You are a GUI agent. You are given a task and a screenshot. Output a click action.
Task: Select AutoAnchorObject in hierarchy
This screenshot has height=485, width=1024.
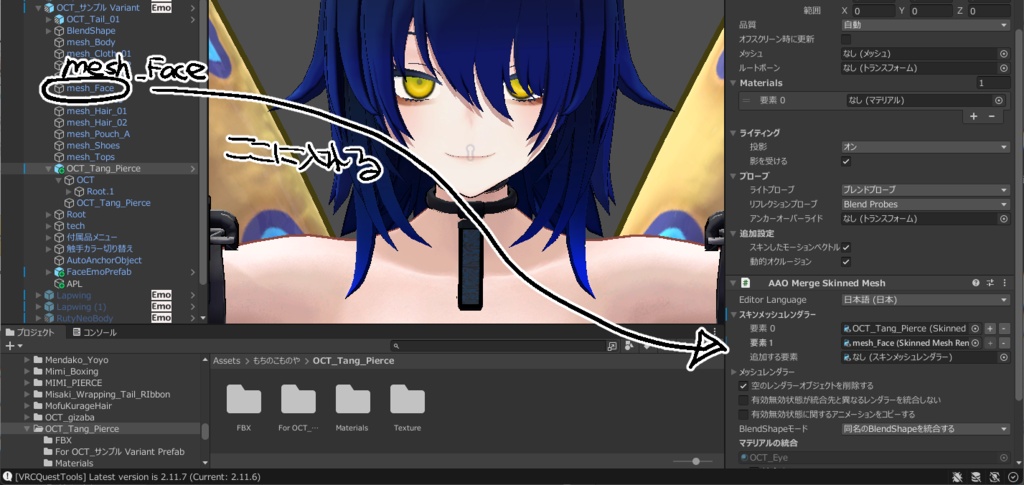click(x=104, y=260)
